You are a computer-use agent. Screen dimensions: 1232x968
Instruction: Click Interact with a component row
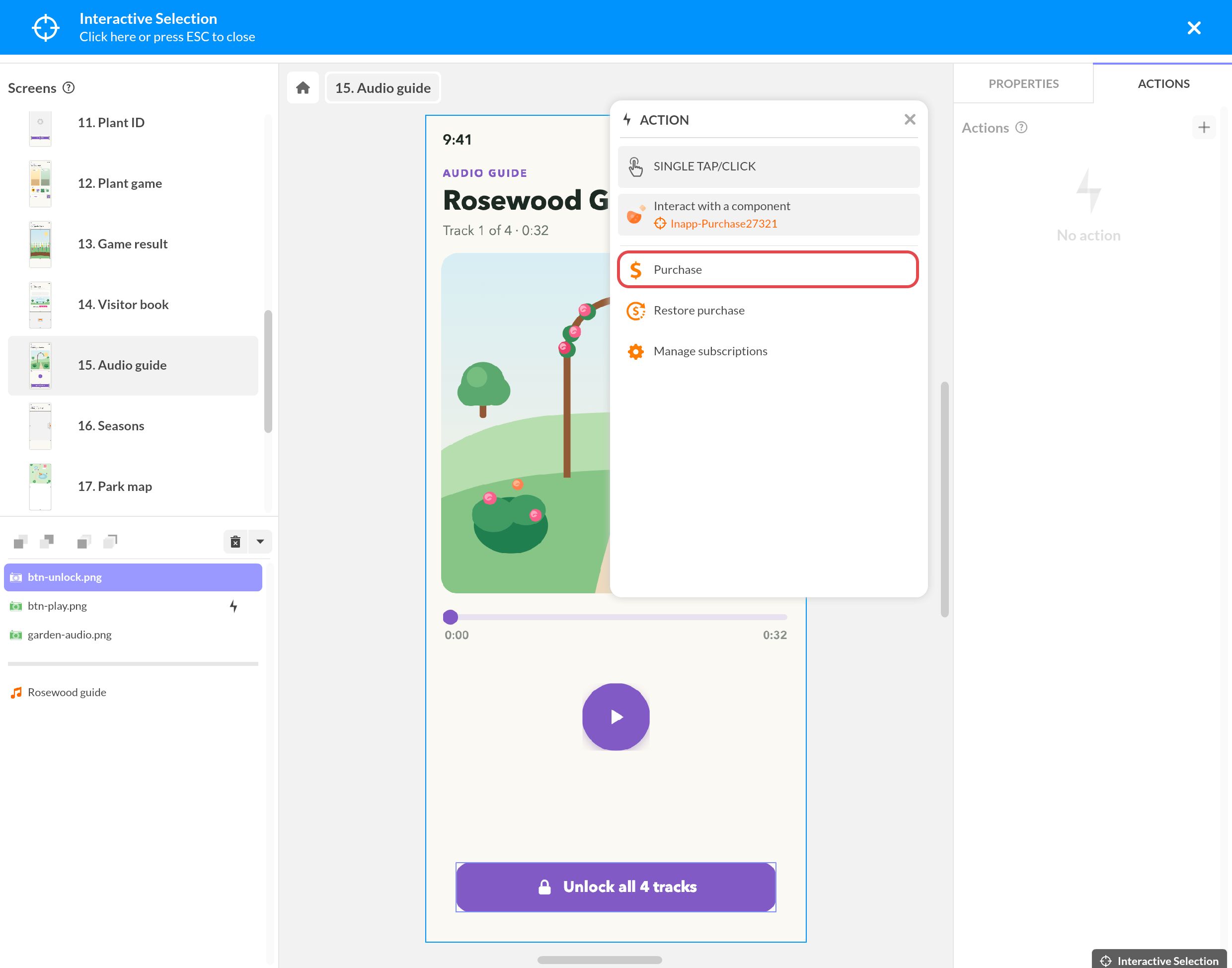point(769,215)
